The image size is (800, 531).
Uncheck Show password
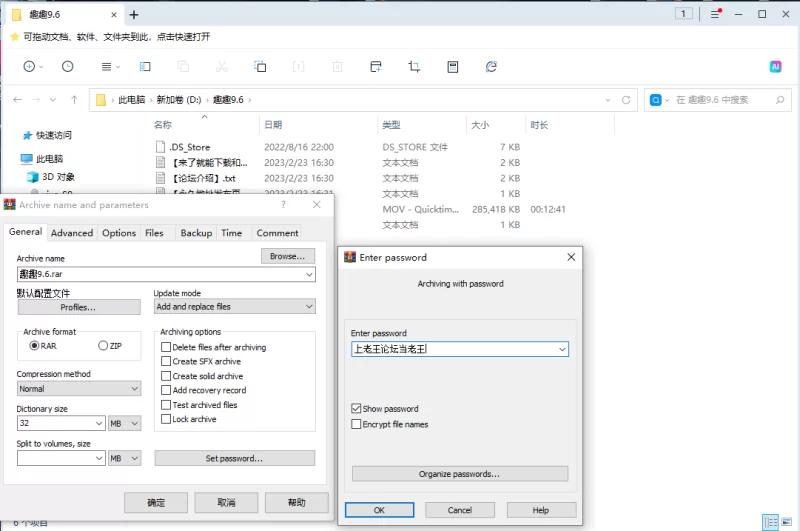click(x=356, y=409)
